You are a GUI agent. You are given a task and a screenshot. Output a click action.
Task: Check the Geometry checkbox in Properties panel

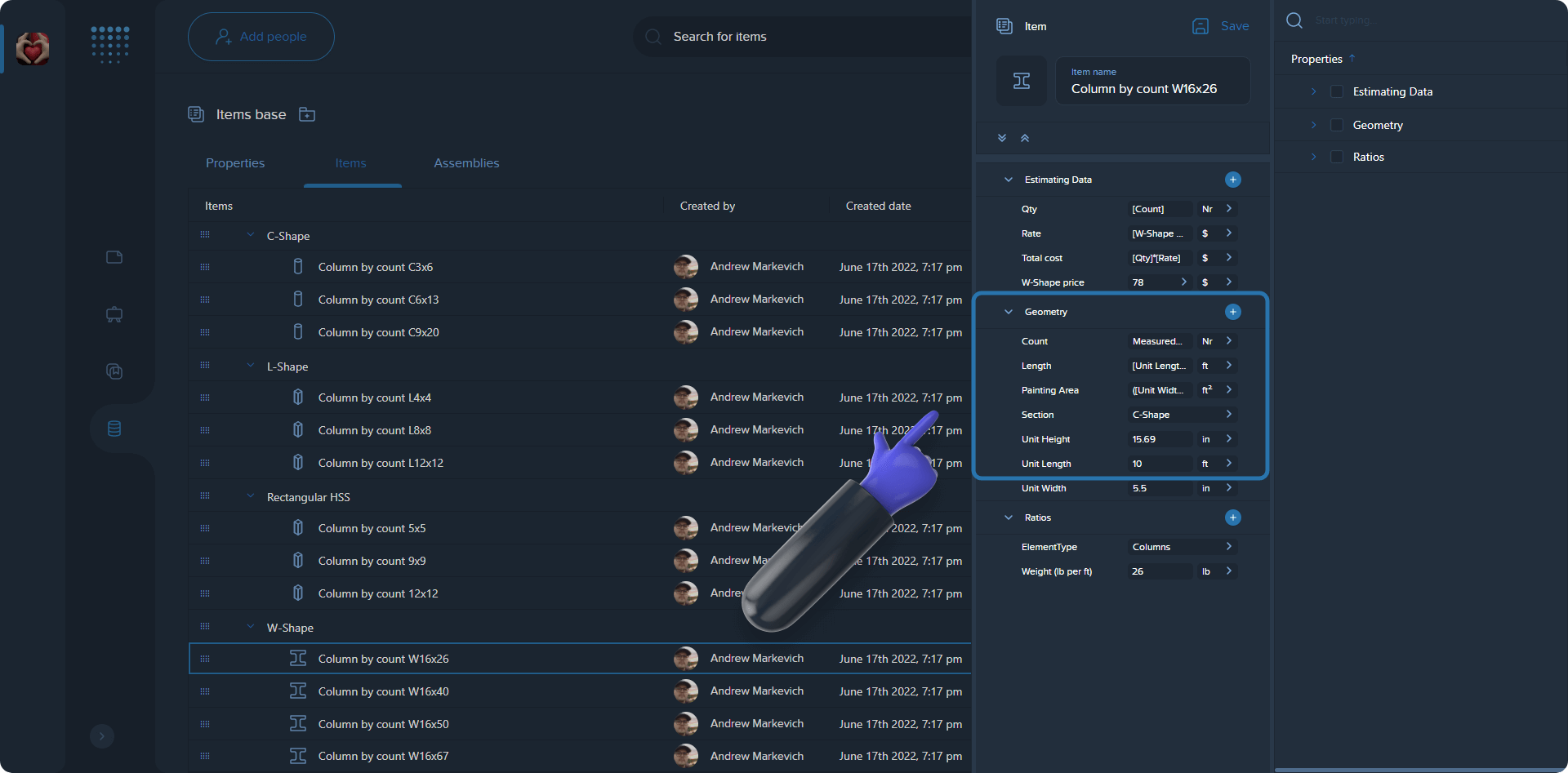[1337, 124]
